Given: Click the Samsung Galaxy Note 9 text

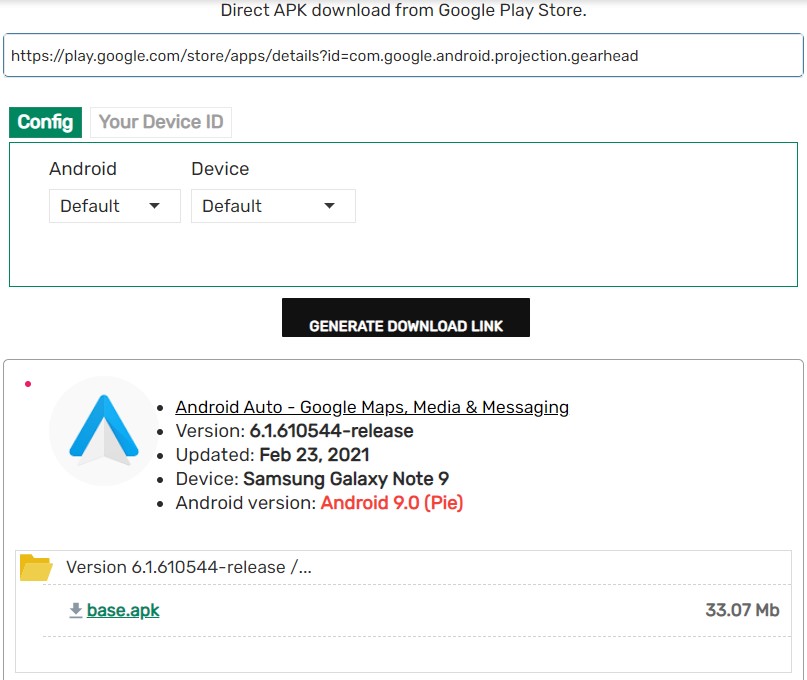Looking at the screenshot, I should click(x=346, y=479).
